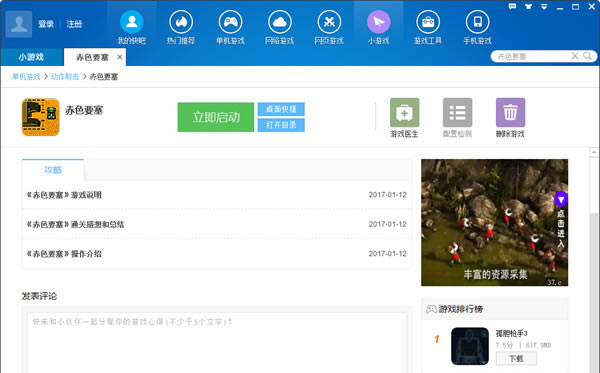
Task: Switch to the 小游戏 tab
Action: (31, 57)
